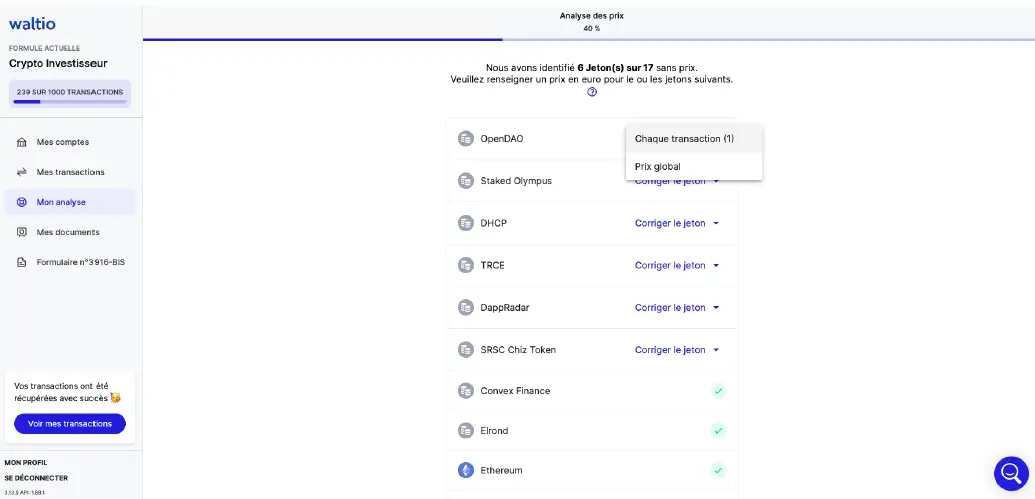Open Mon analyse in the sidebar
The image size is (1035, 499).
click(x=61, y=202)
